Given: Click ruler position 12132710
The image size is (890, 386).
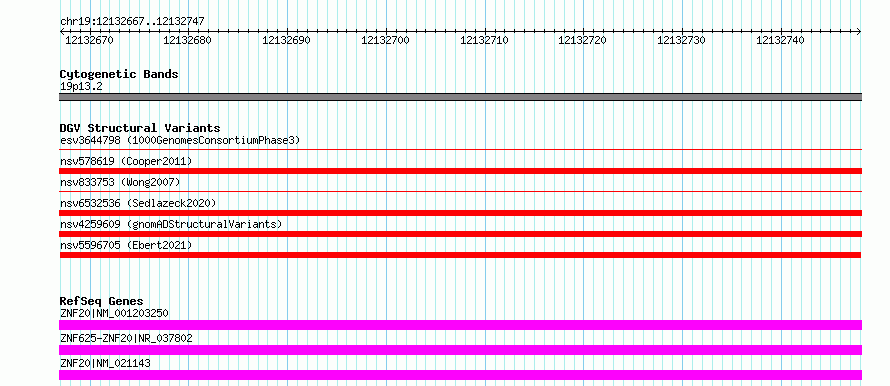Looking at the screenshot, I should [484, 40].
